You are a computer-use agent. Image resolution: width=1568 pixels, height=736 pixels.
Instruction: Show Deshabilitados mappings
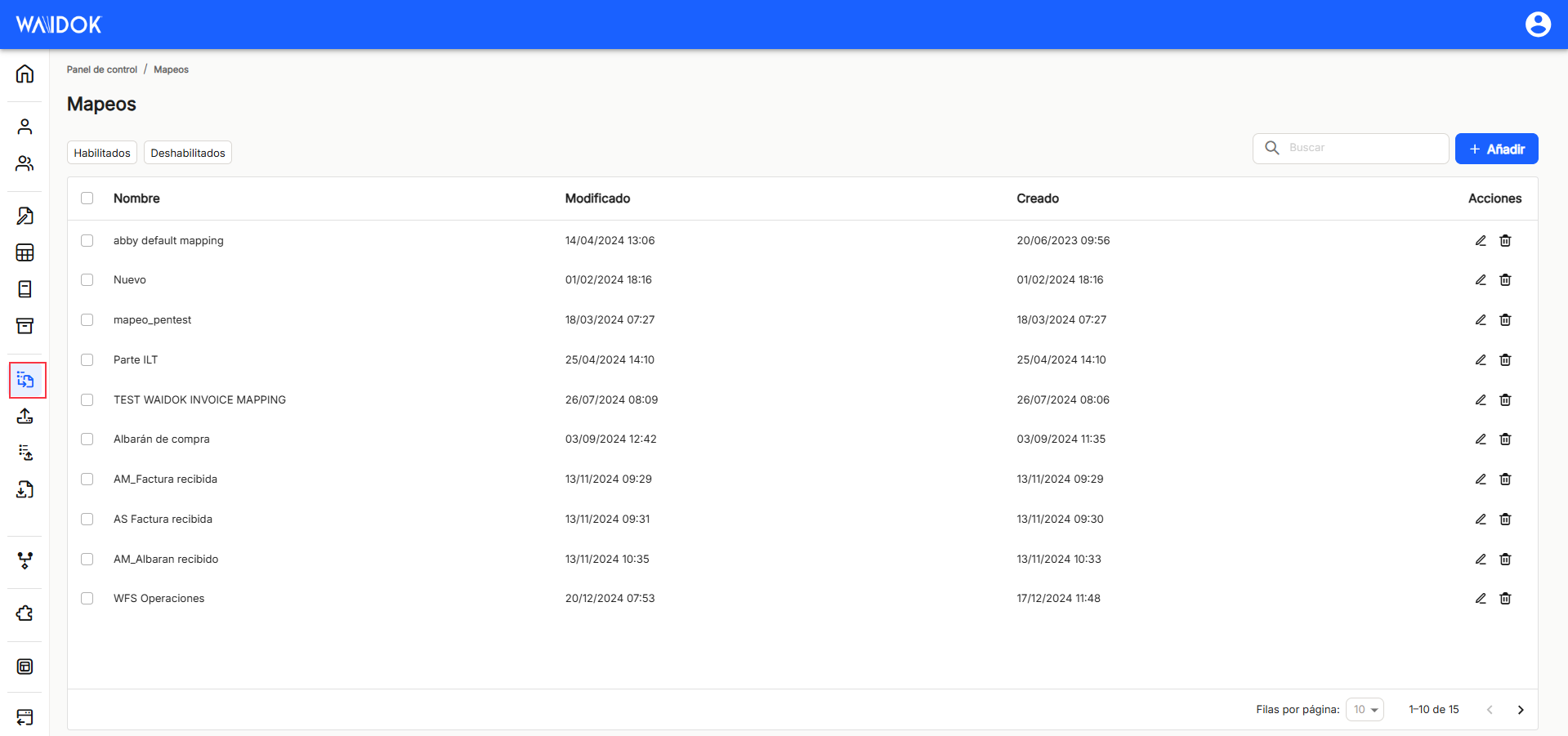(188, 153)
